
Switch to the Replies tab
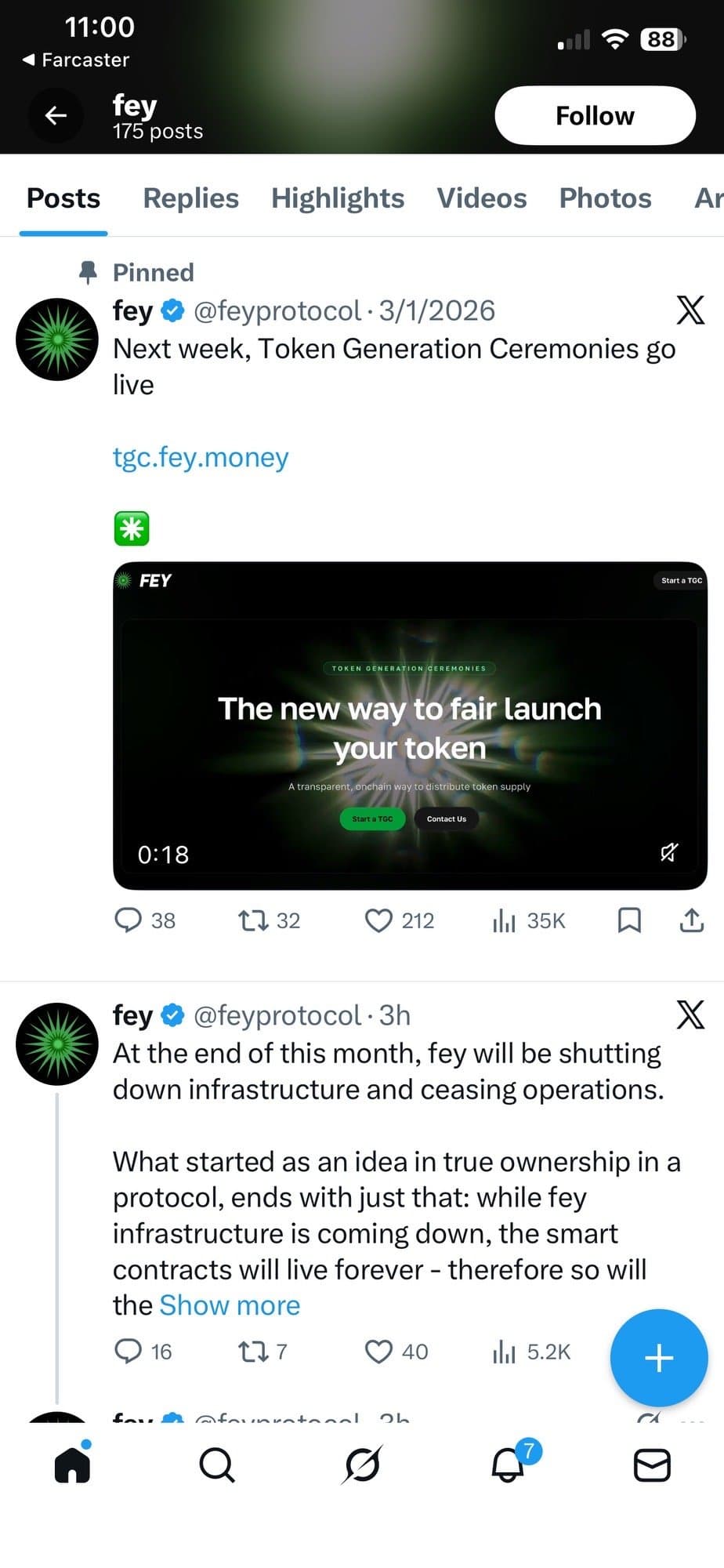(x=190, y=198)
